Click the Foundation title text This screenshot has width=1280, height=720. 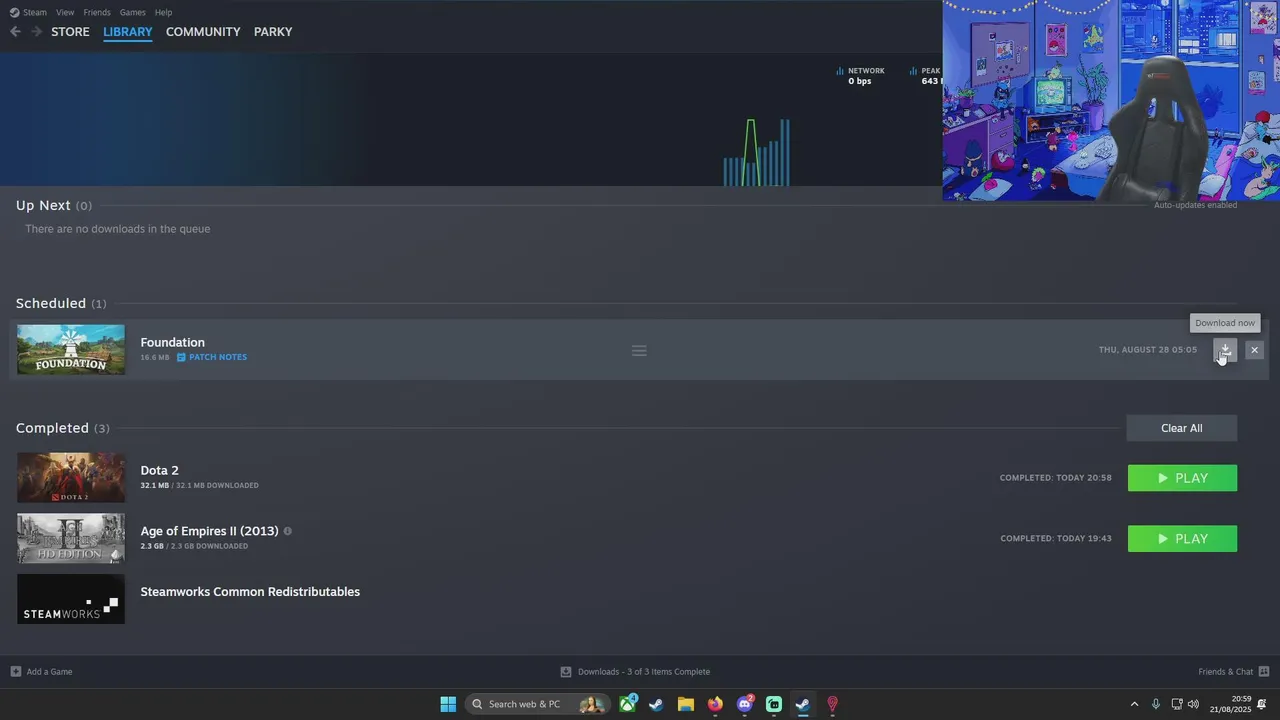coord(173,342)
